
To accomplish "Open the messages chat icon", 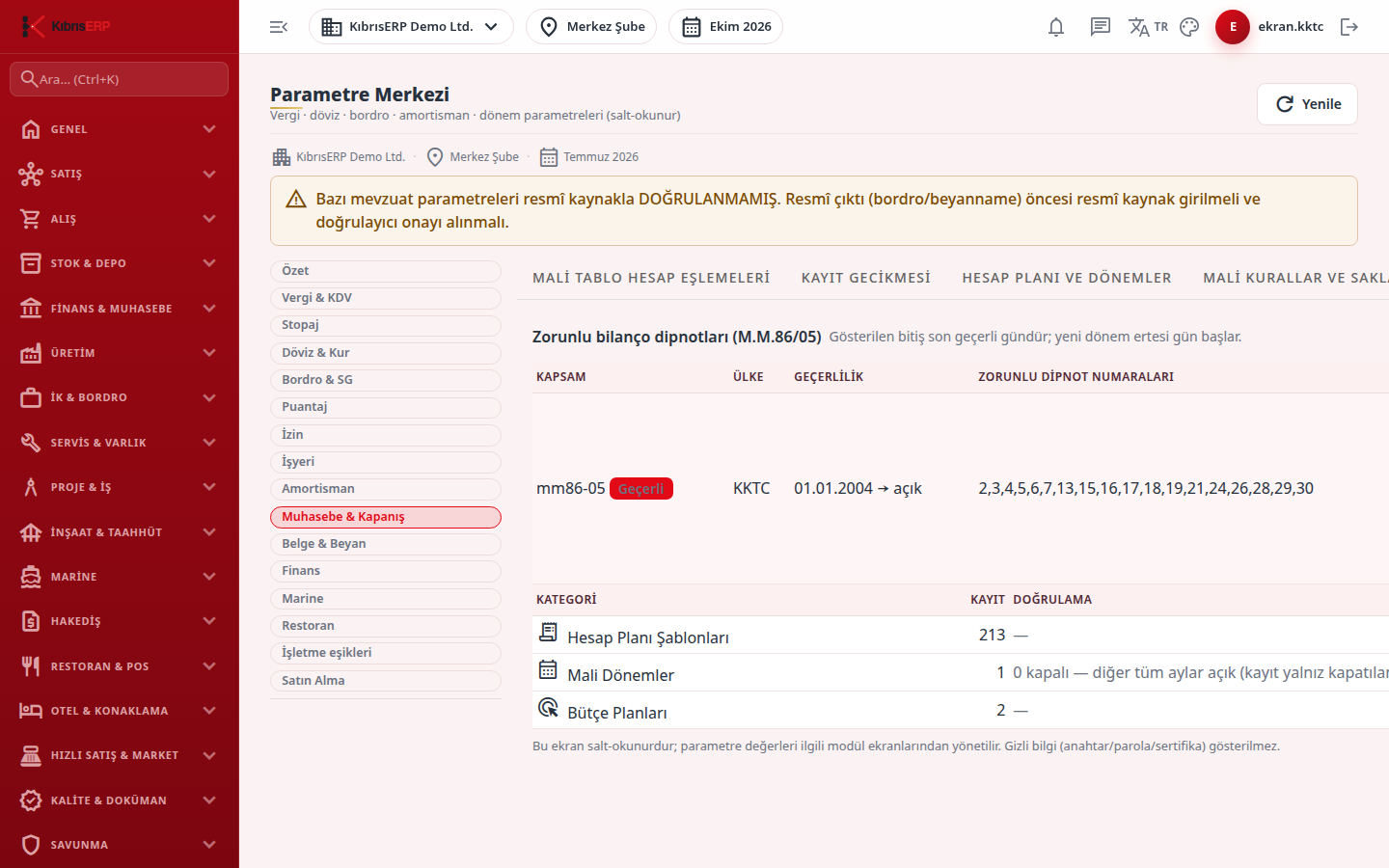I will pos(1101,27).
